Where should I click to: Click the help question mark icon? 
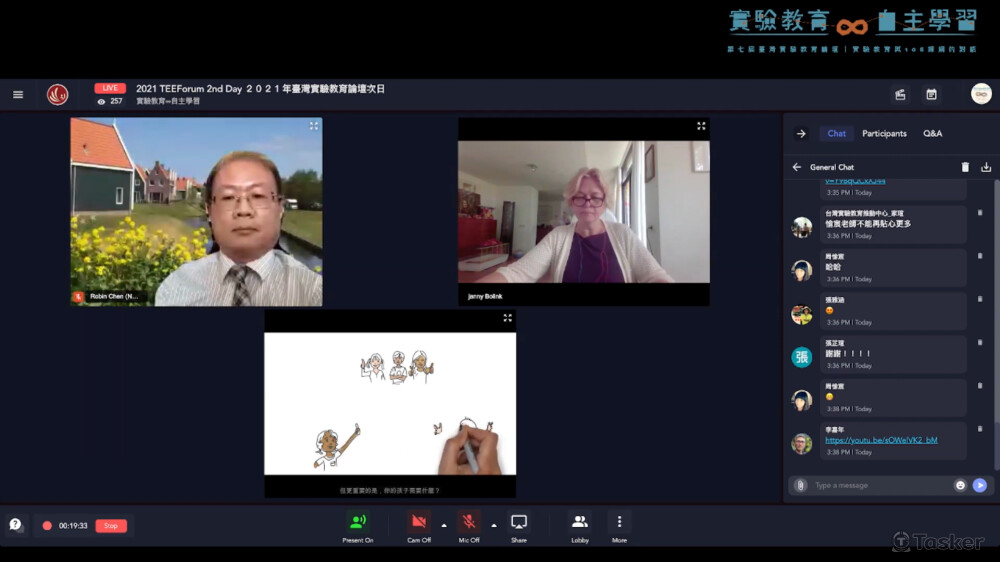(x=15, y=525)
